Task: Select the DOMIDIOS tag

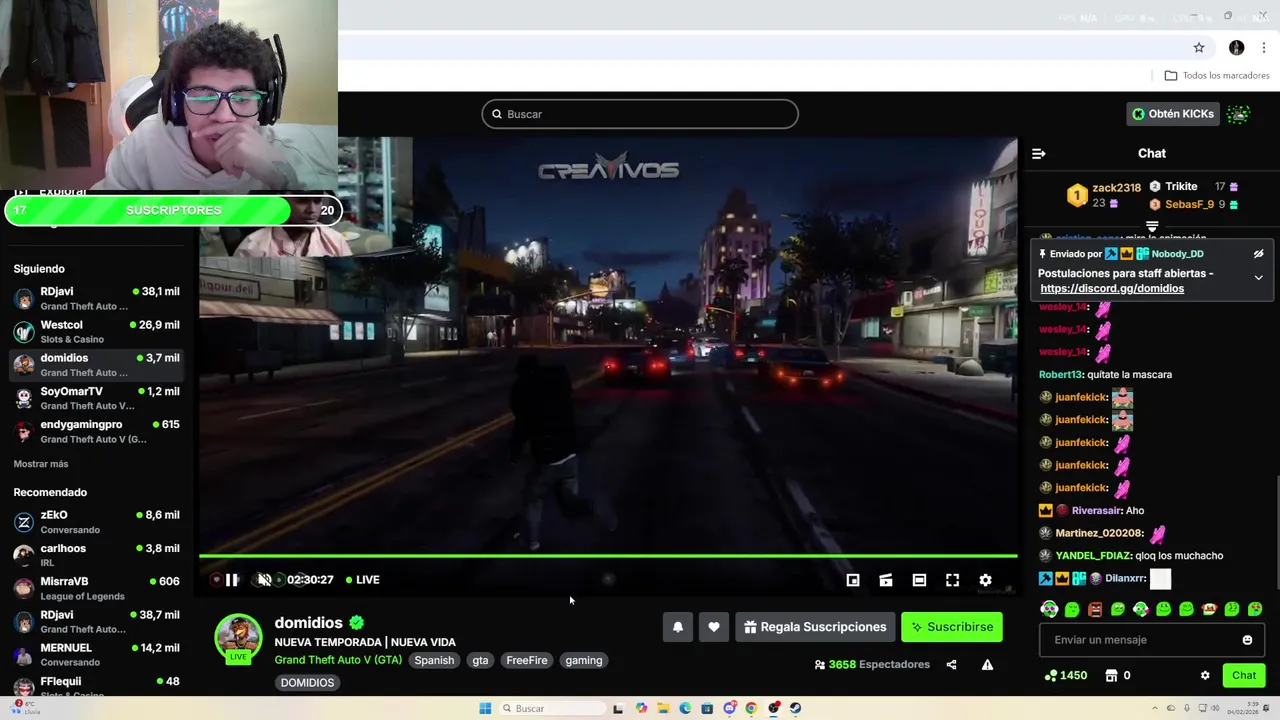Action: tap(307, 683)
